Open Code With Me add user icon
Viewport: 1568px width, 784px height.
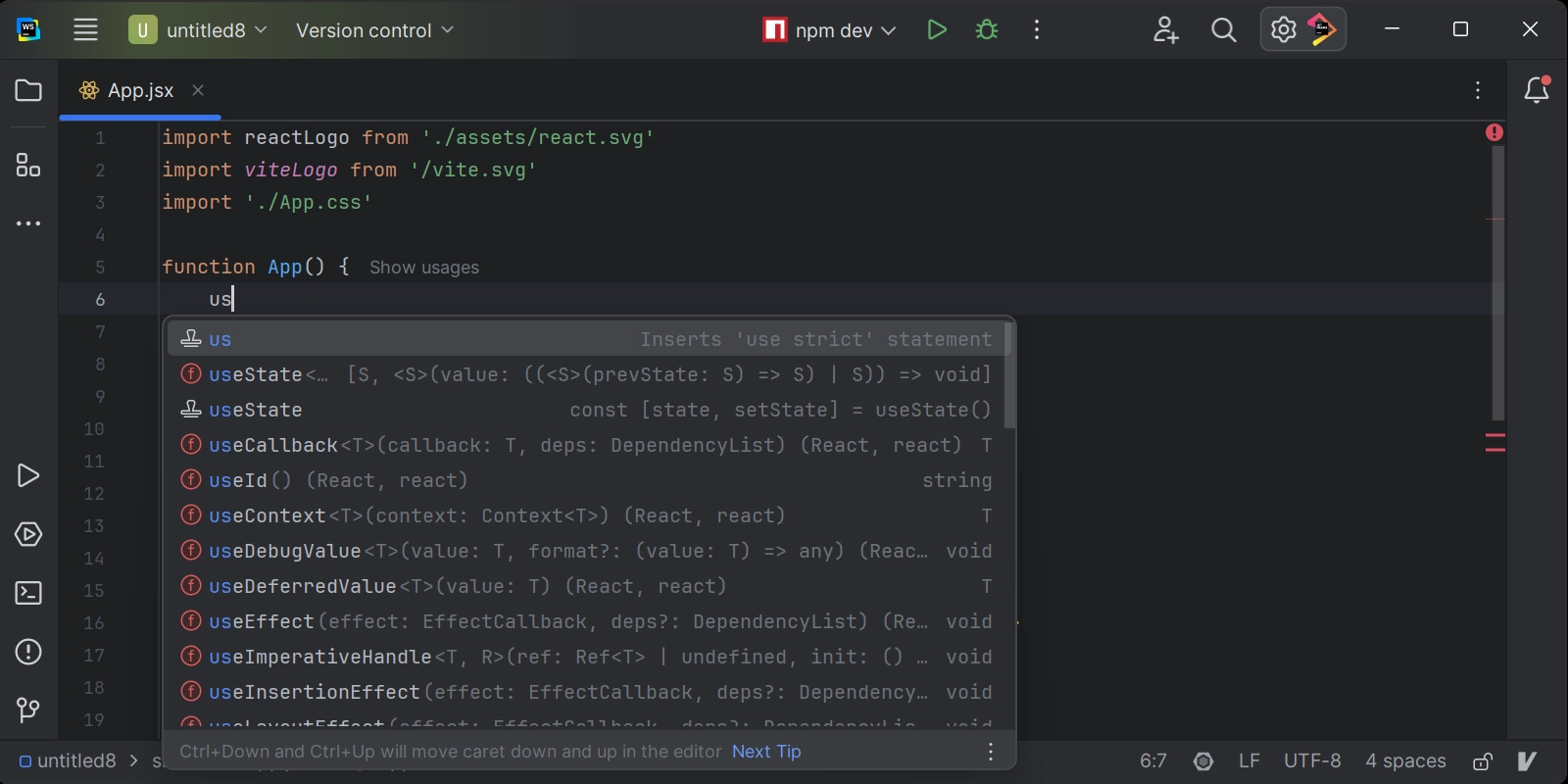[x=1165, y=30]
